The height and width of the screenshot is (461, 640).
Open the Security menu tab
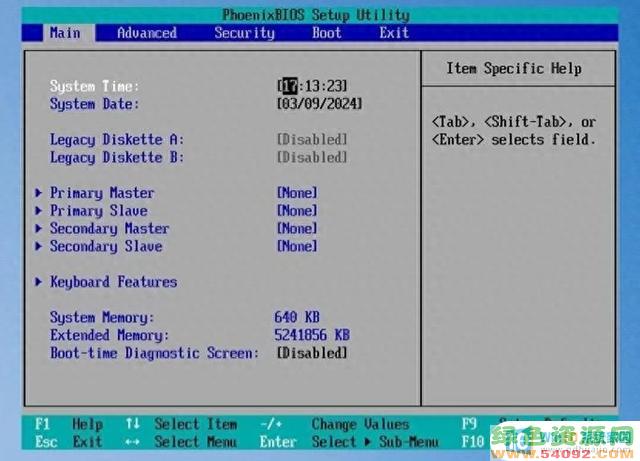pos(244,33)
